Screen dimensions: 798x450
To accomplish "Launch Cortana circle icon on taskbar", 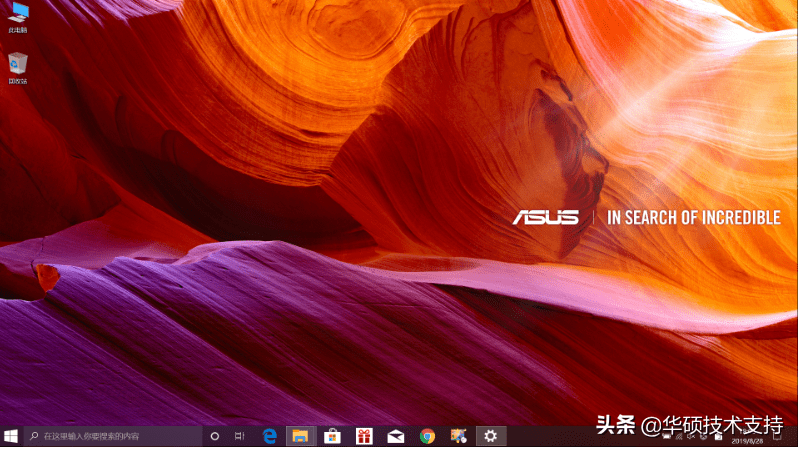I will [215, 436].
